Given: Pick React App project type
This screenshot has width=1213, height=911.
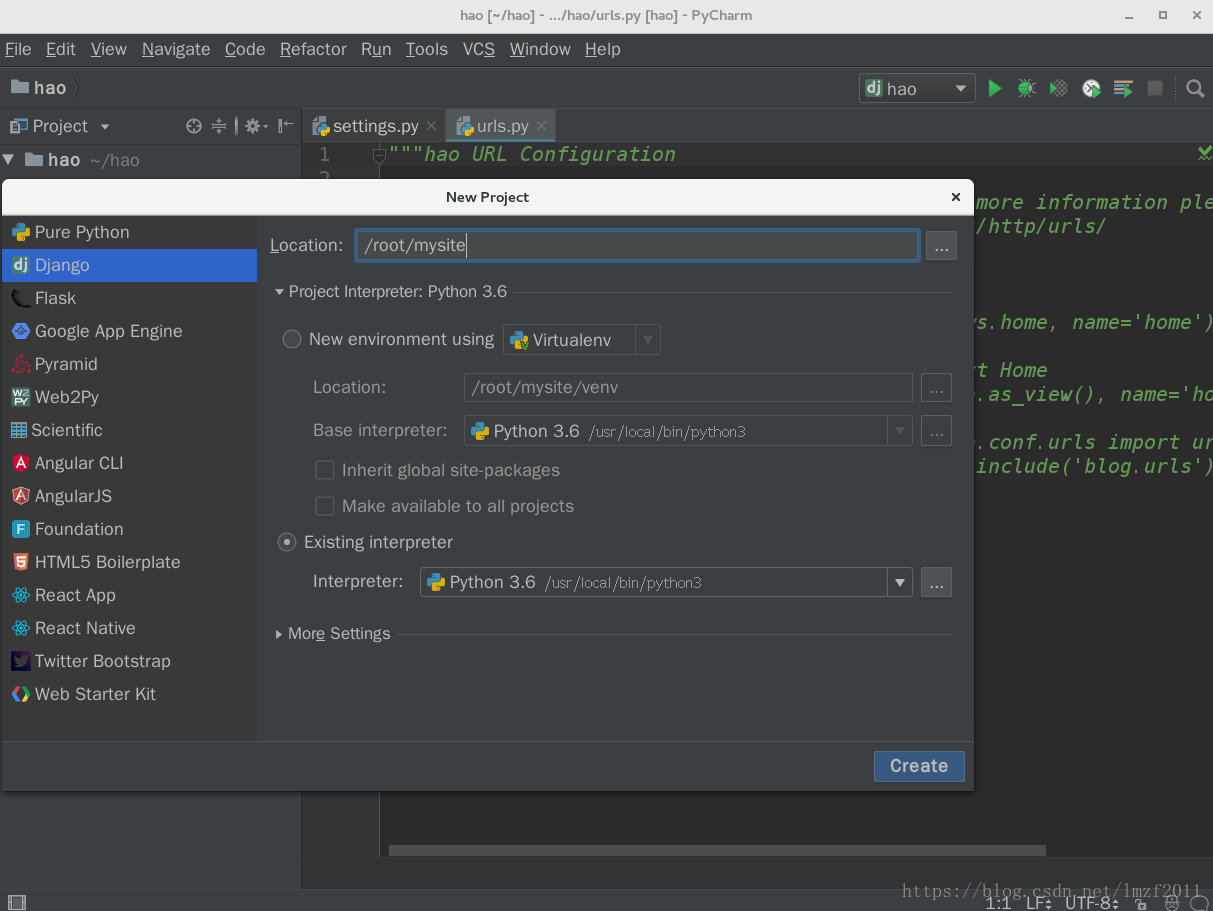Looking at the screenshot, I should coord(129,595).
